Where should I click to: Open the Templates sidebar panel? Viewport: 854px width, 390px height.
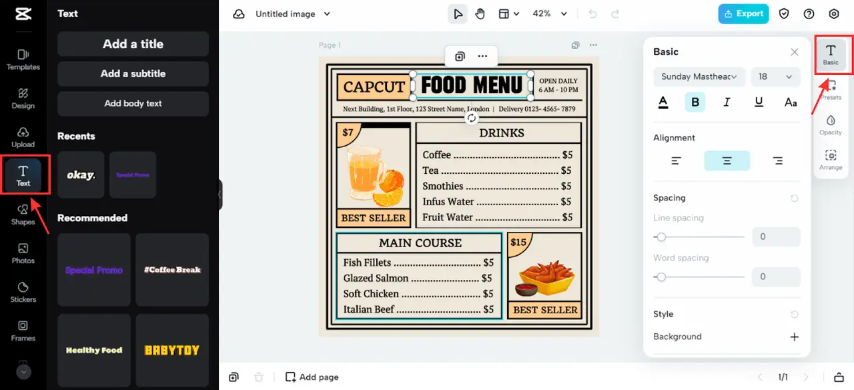tap(23, 60)
